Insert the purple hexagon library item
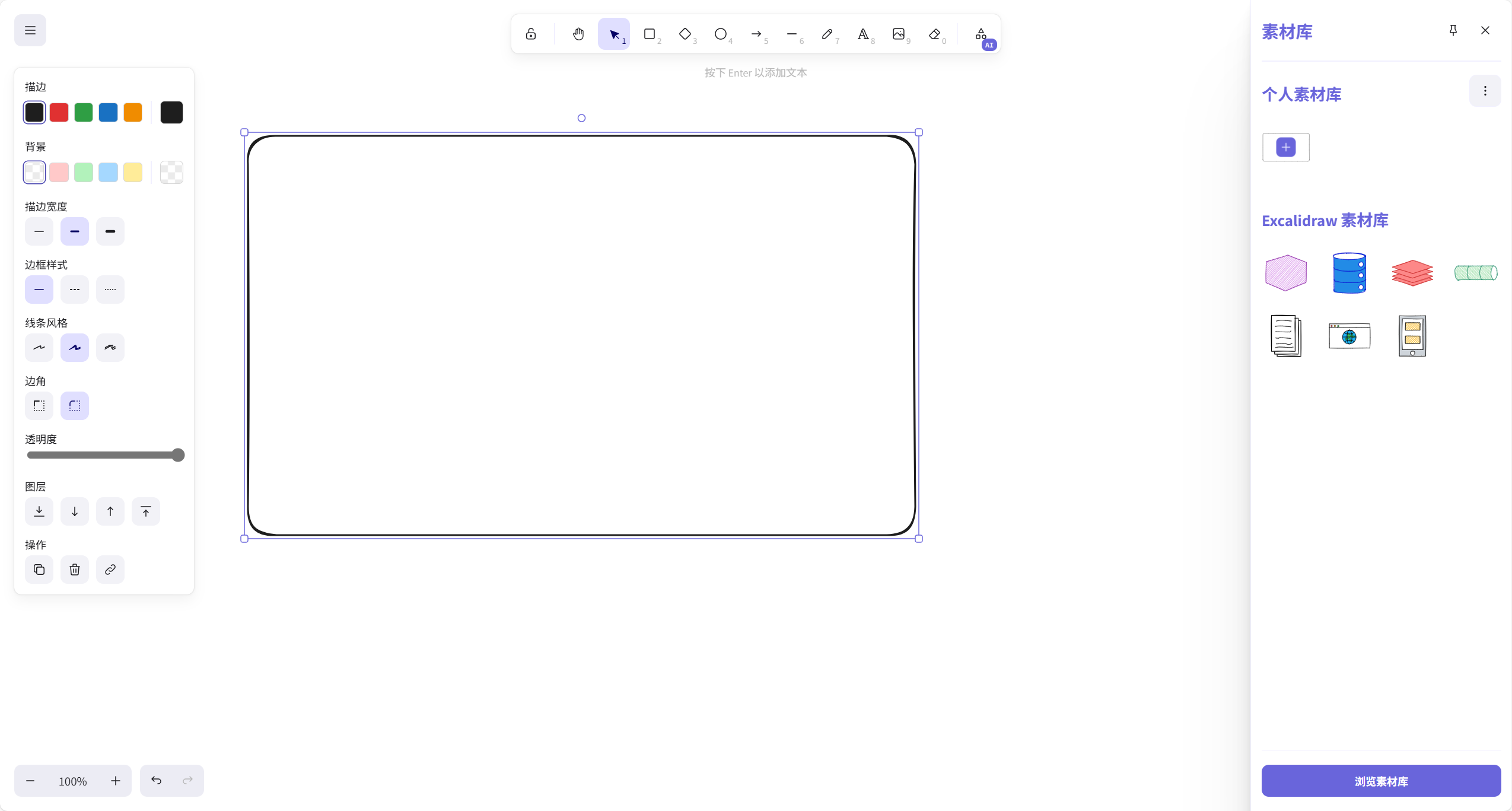Screen dimensions: 1512x811 (x=1286, y=273)
